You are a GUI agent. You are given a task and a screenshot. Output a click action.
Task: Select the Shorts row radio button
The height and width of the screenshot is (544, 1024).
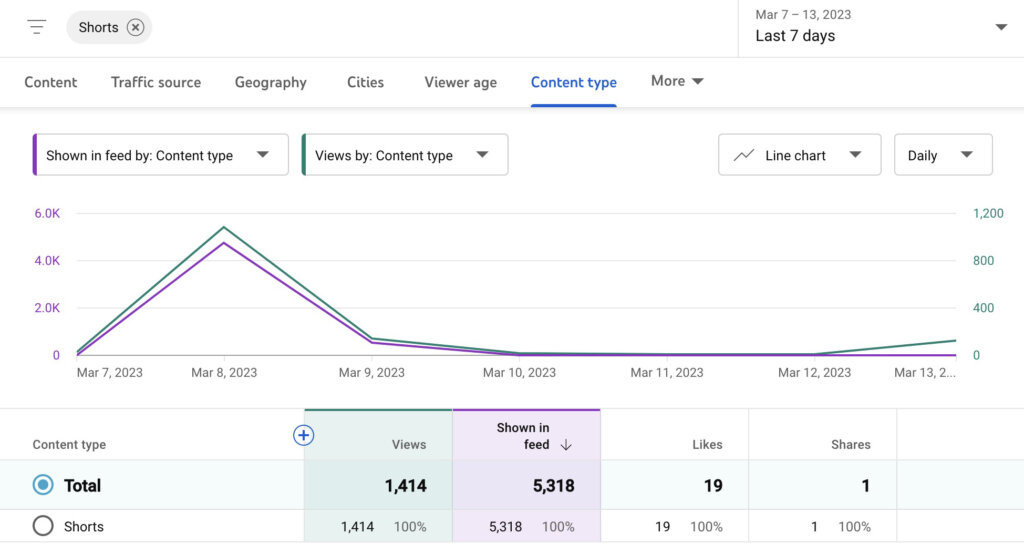coord(43,526)
